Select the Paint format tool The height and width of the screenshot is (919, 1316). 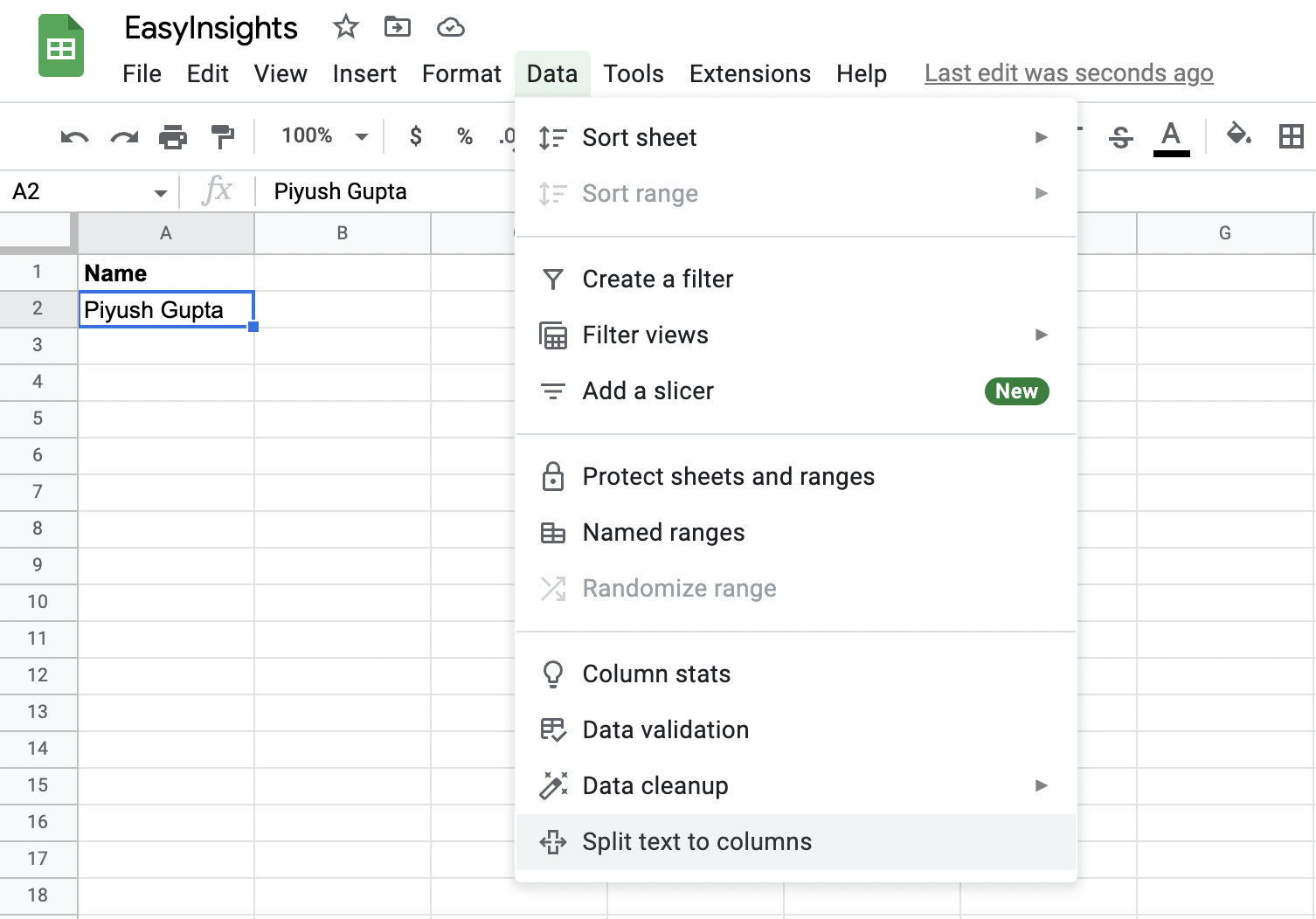pyautogui.click(x=223, y=137)
